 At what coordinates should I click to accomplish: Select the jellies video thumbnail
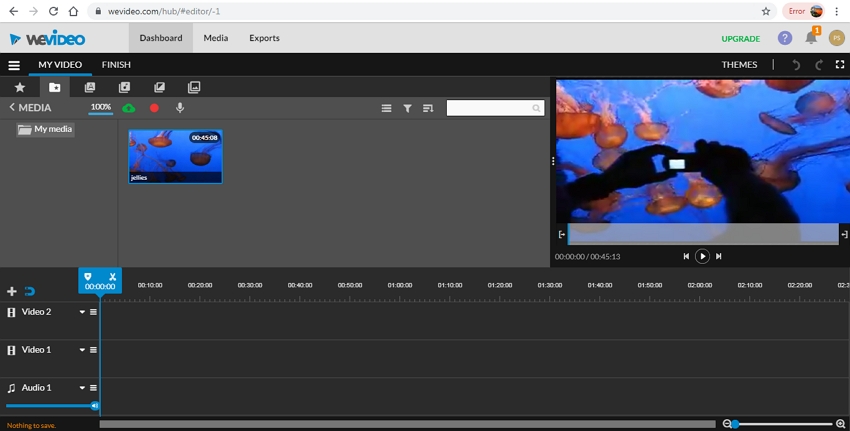tap(175, 156)
